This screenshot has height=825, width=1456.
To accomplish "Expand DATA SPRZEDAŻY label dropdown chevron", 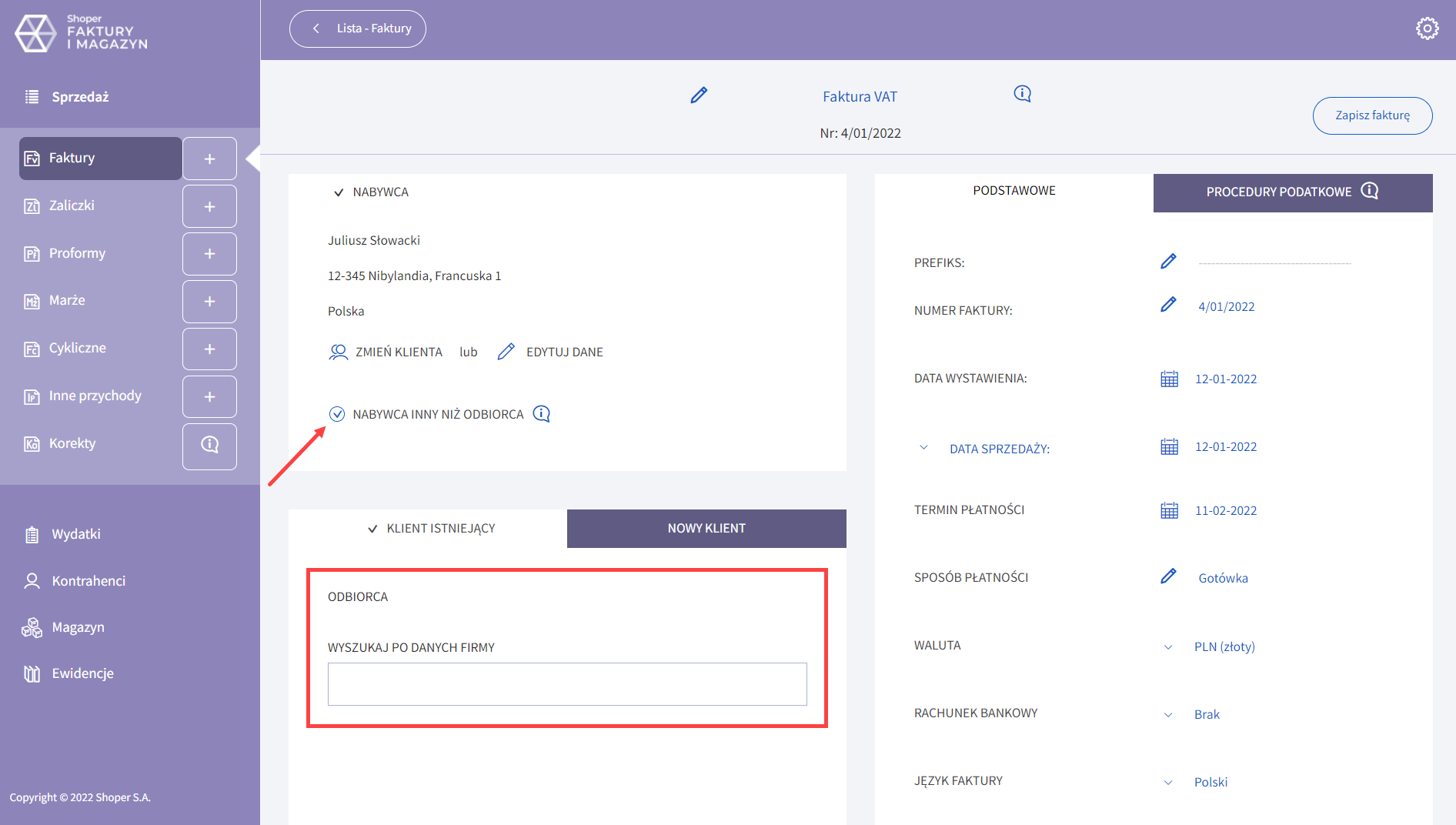I will tap(923, 447).
